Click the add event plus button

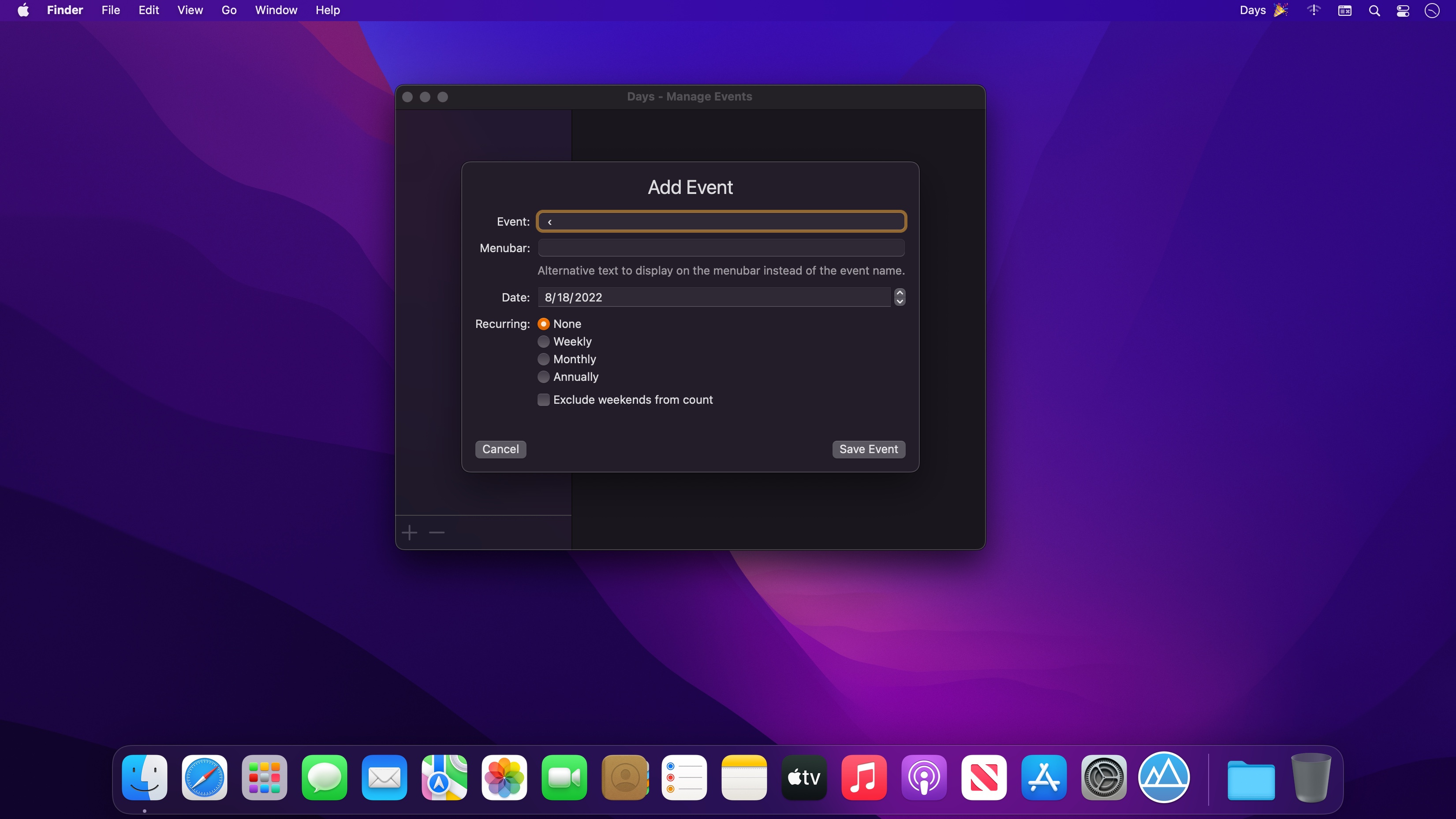point(409,532)
